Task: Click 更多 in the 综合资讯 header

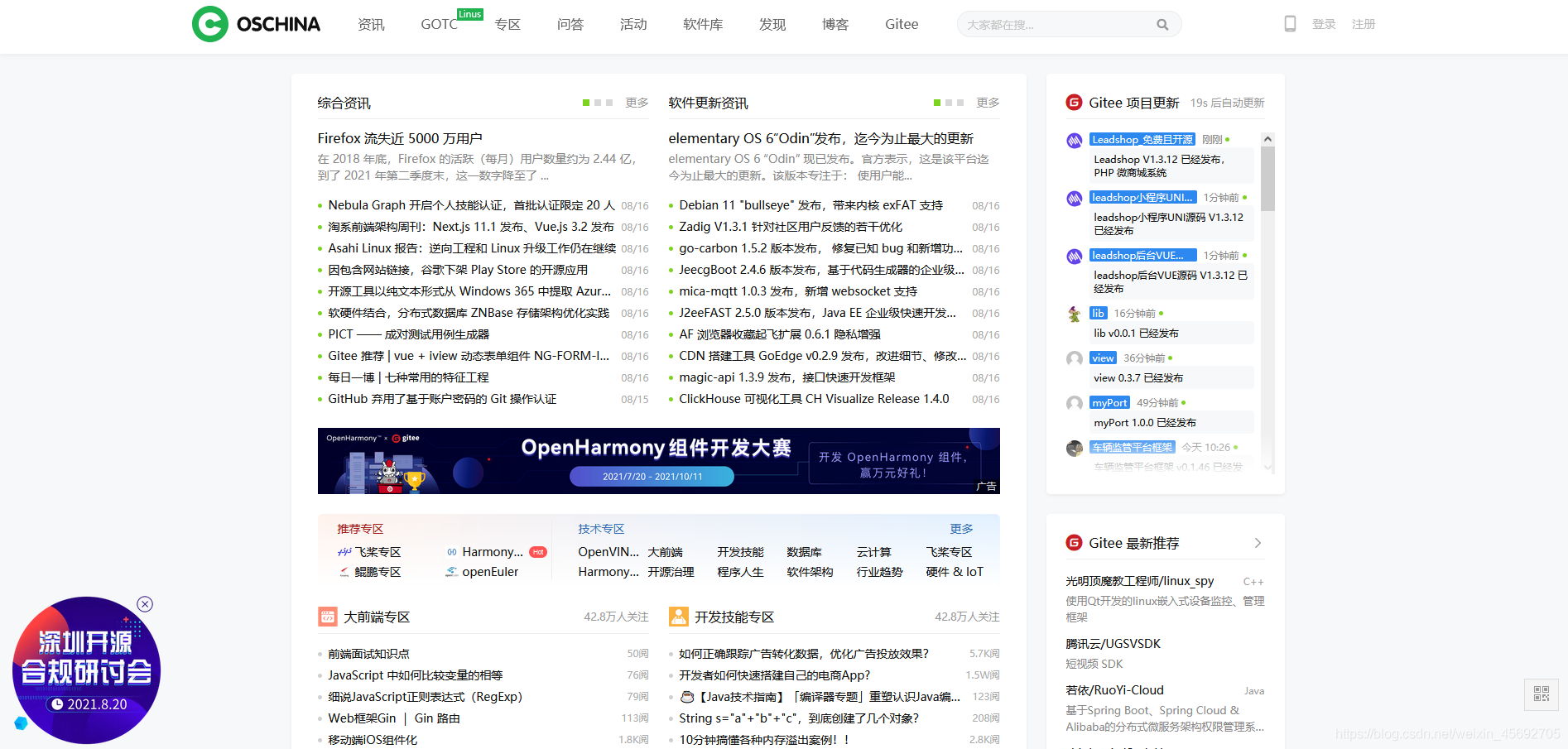Action: [637, 103]
